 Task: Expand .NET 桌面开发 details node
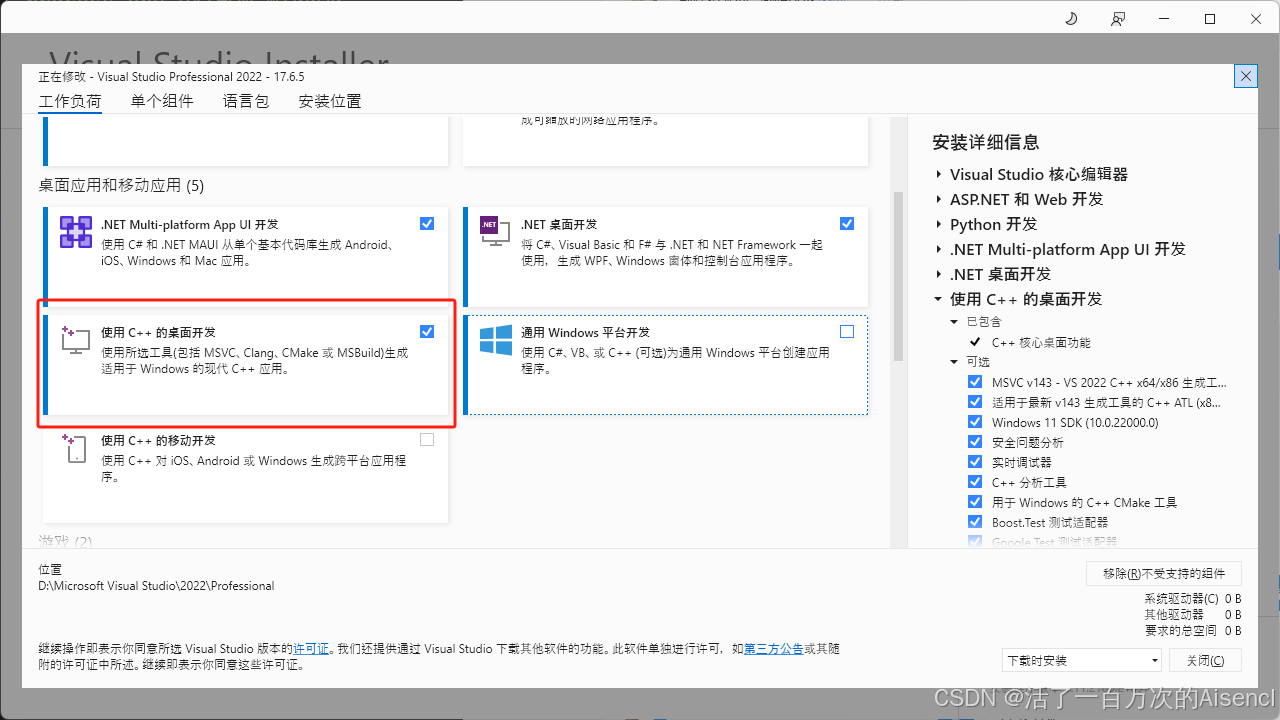point(939,274)
